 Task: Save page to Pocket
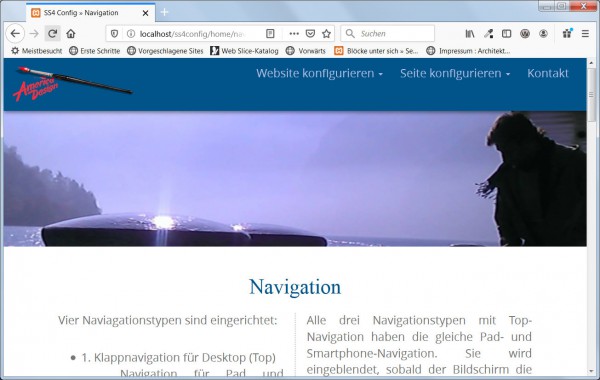click(x=310, y=34)
